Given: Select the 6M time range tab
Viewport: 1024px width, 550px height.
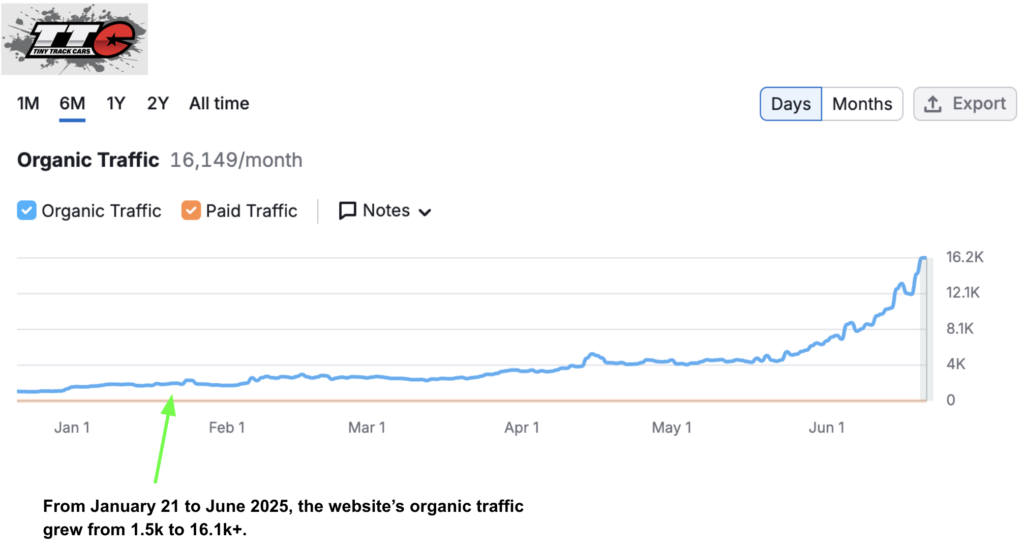Looking at the screenshot, I should (x=72, y=103).
